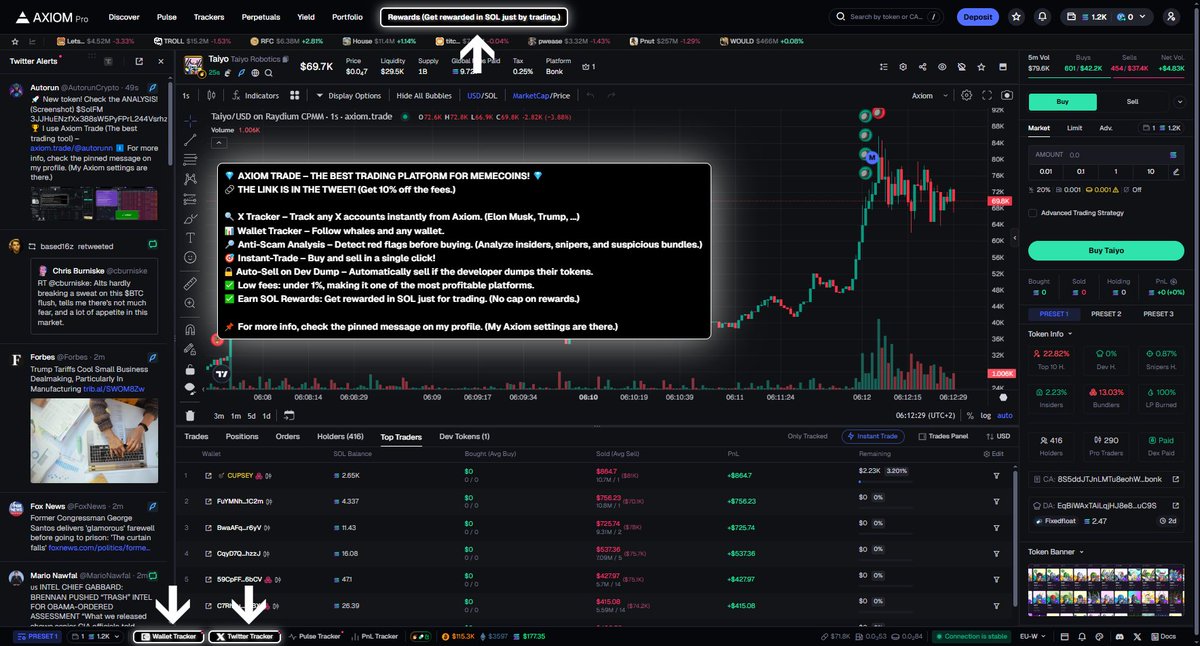Open the filter funnel for CUPSEY row
The image size is (1200, 646).
coord(996,475)
